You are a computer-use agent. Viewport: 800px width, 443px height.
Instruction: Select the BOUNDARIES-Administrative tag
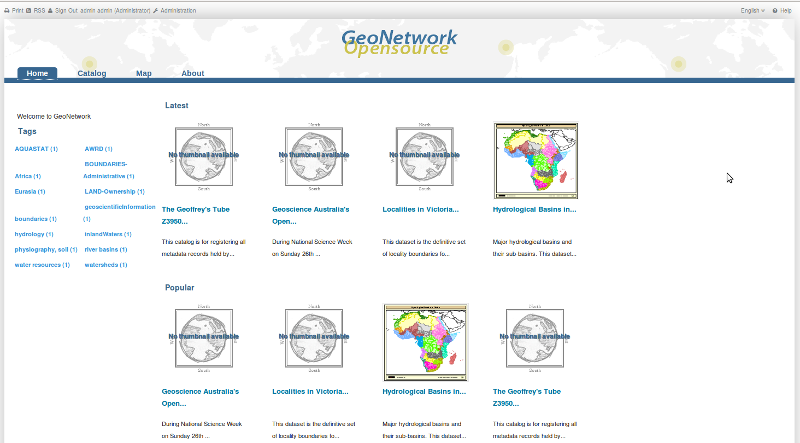coord(109,170)
